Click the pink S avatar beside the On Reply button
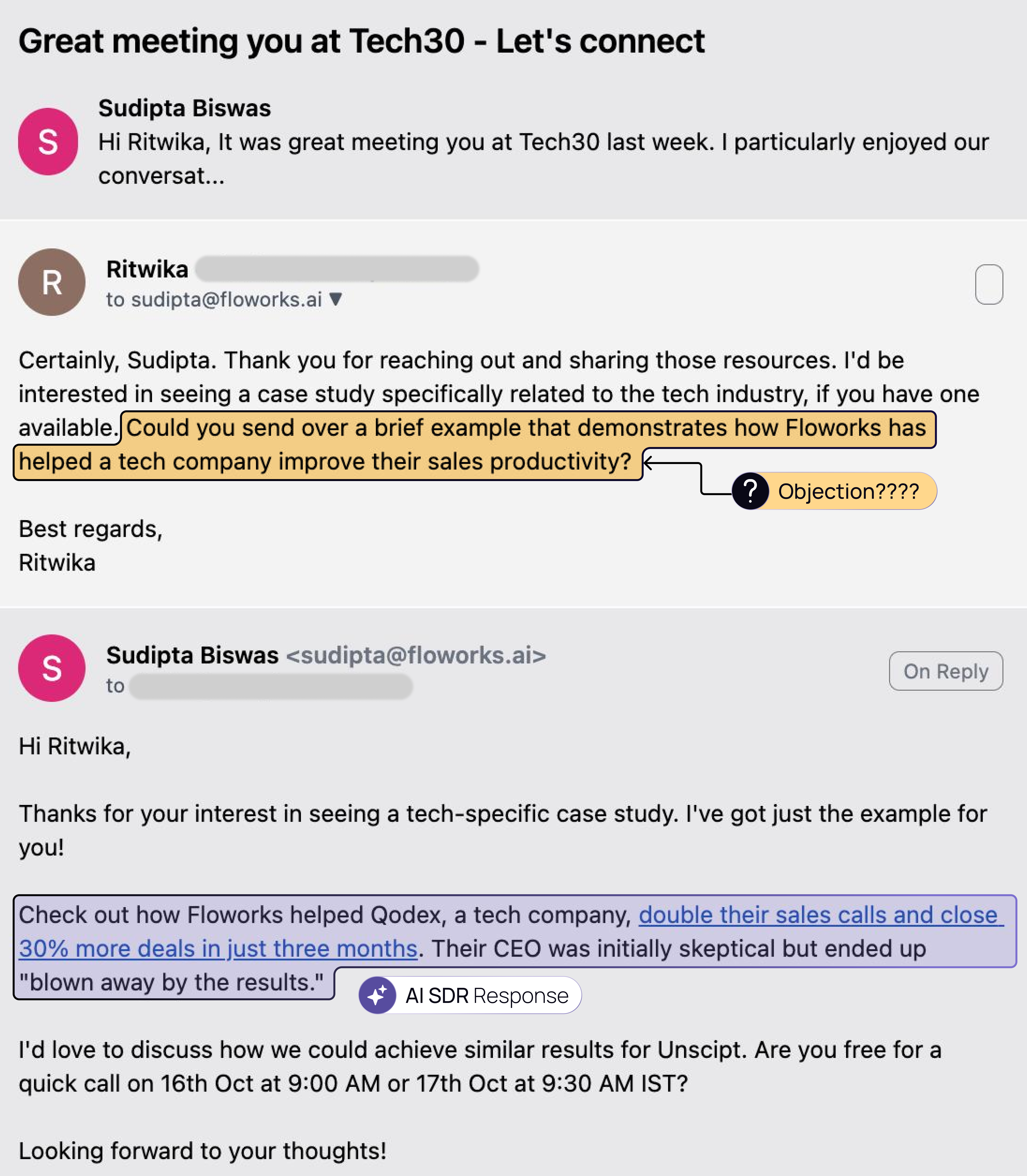Viewport: 1027px width, 1176px height. 51,668
